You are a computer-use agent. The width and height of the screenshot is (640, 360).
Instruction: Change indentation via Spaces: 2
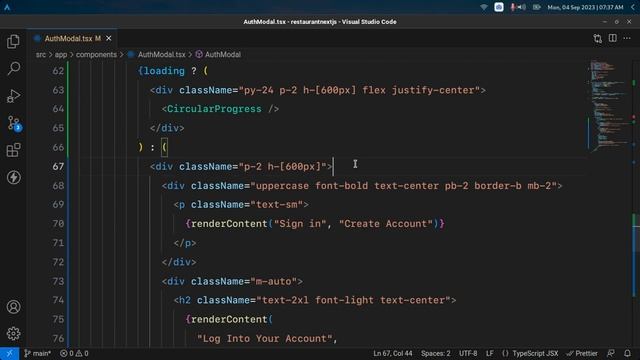(436, 353)
